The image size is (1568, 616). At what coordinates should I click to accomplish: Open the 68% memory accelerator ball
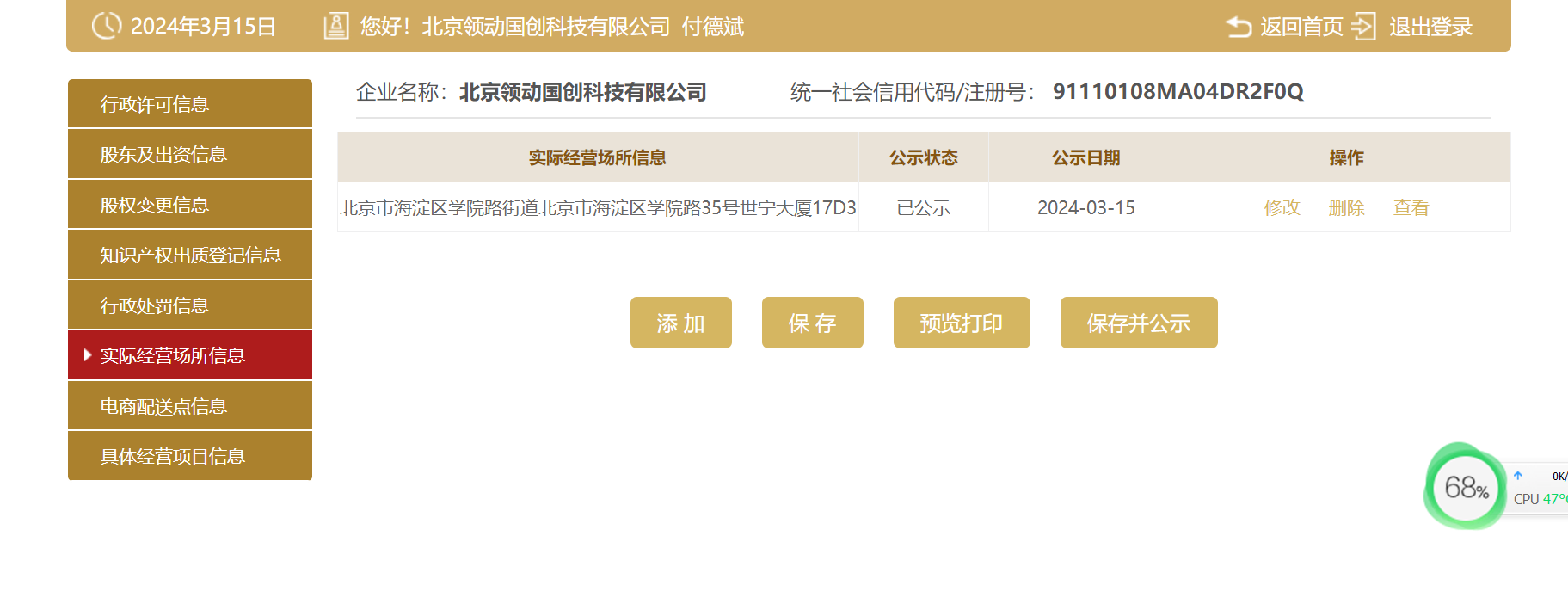(x=1466, y=487)
